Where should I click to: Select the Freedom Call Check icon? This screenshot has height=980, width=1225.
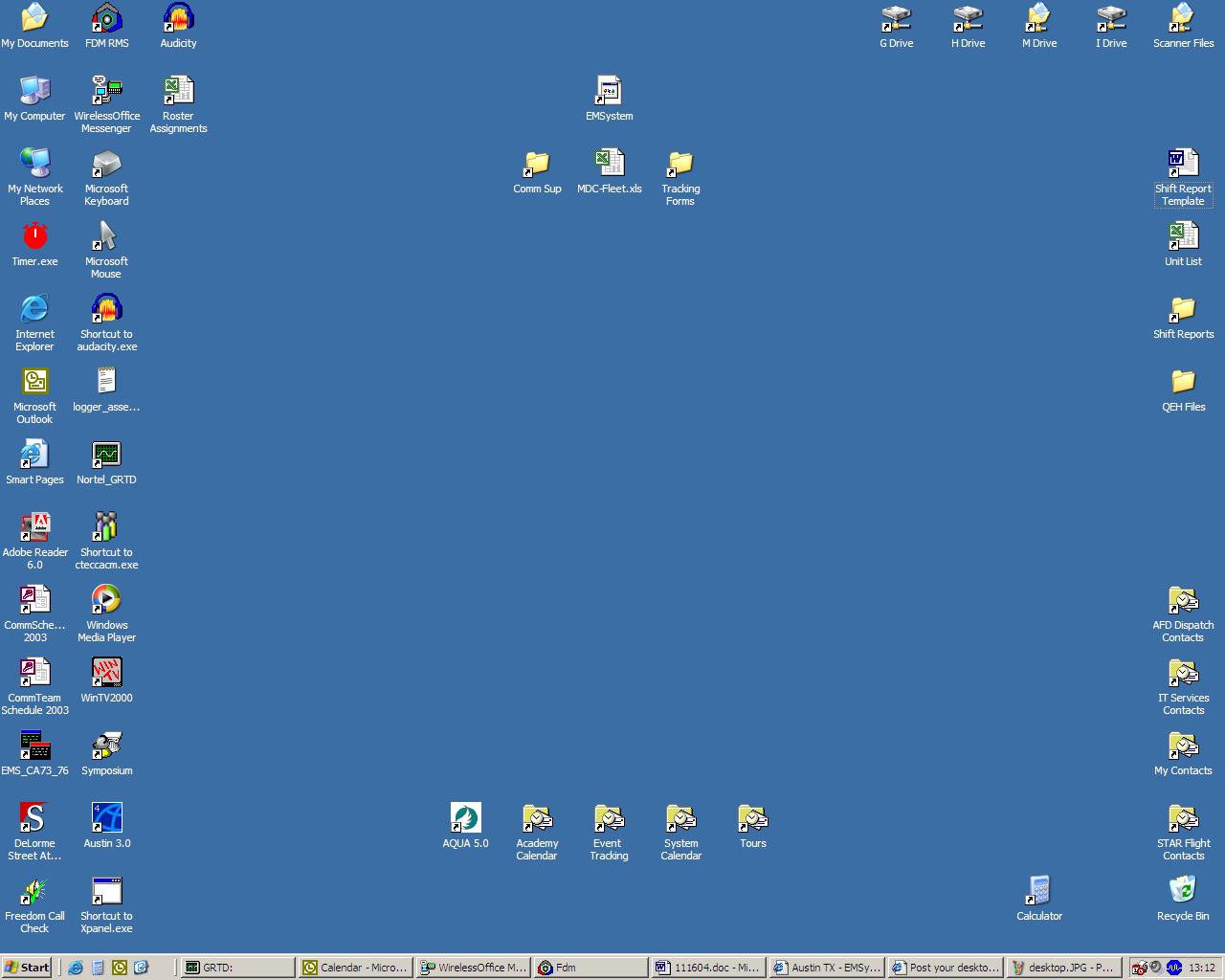coord(34,904)
